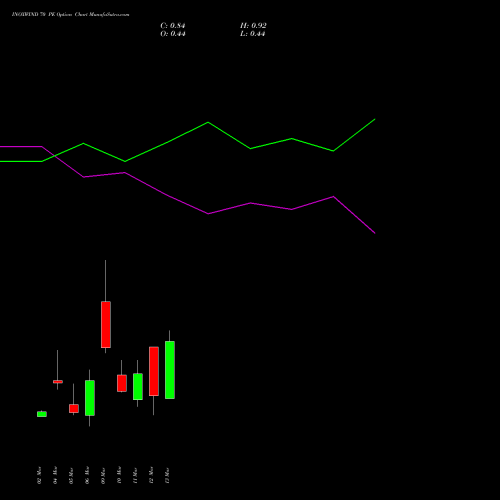500x500 pixels.
Task: Select the 12 Mar date label
Action: (x=151, y=475)
